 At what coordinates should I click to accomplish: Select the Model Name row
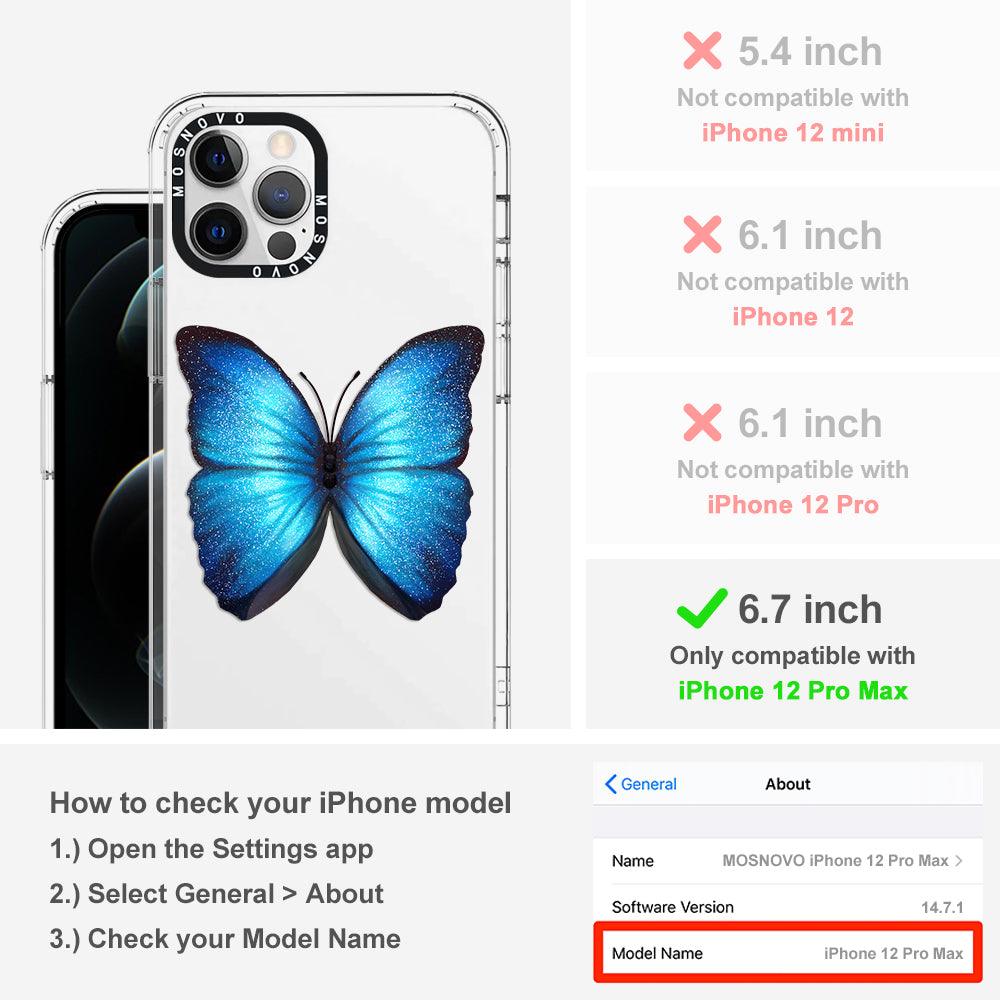(787, 953)
